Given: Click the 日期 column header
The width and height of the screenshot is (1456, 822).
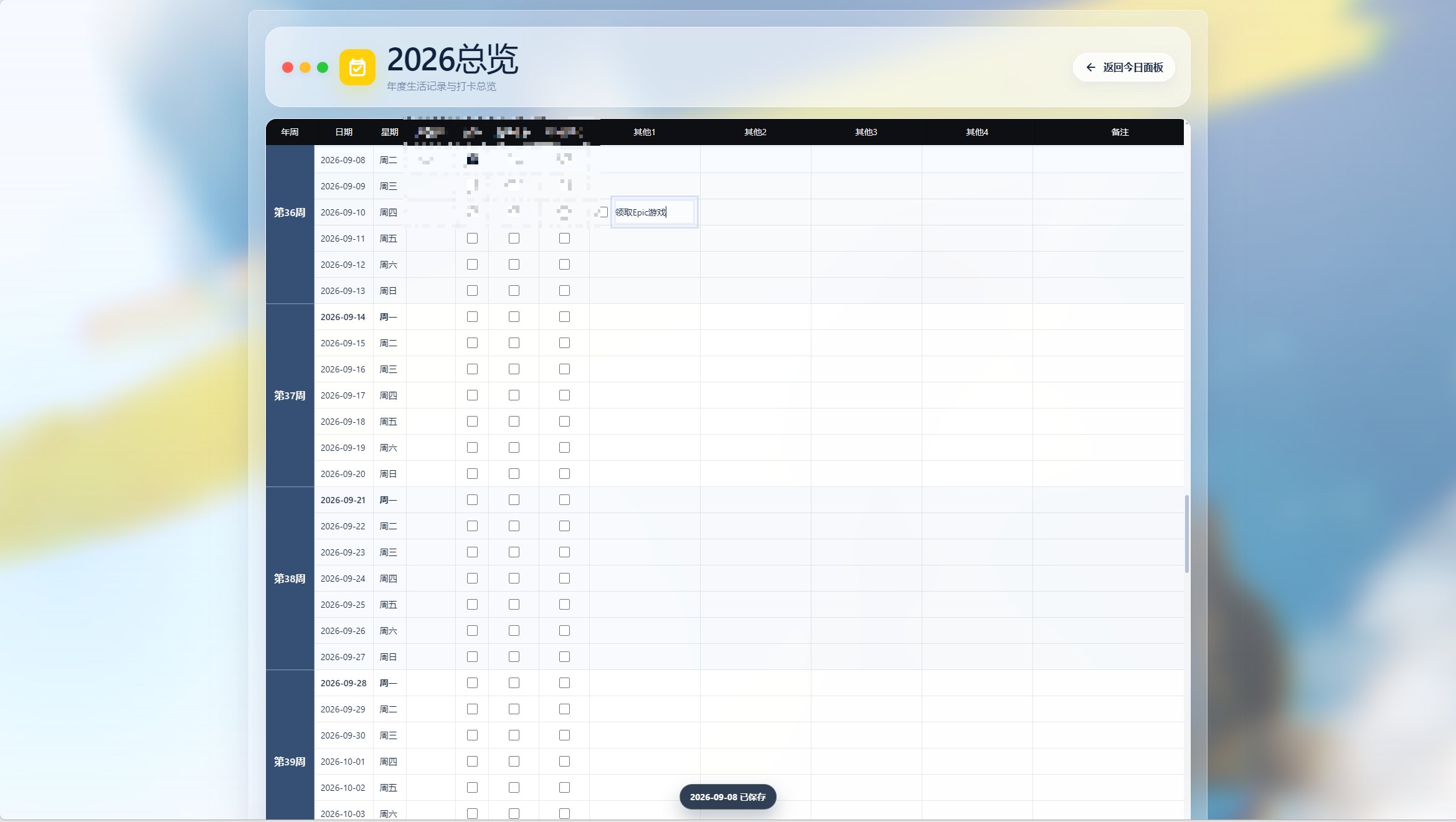Looking at the screenshot, I should coord(344,132).
